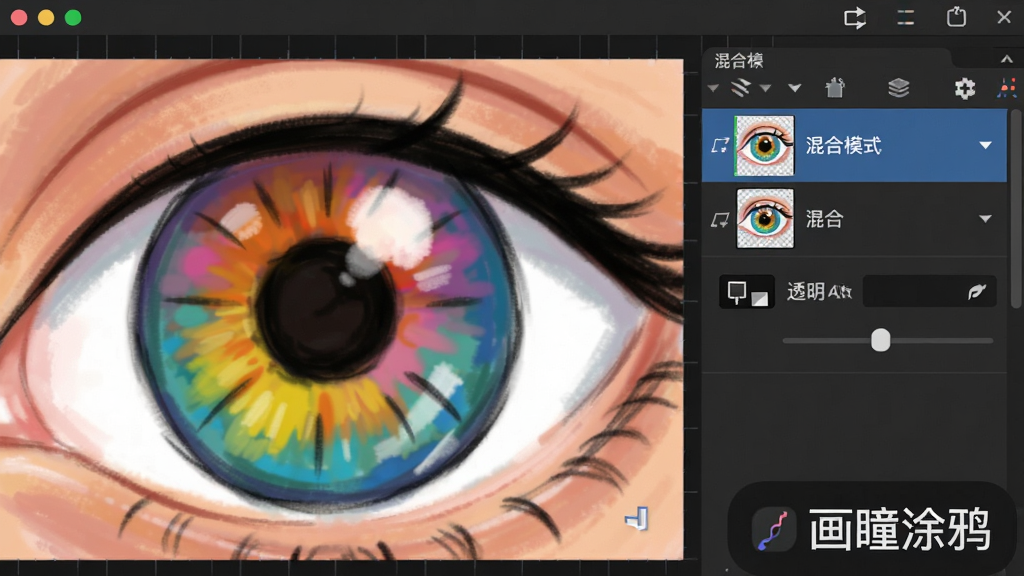Click the 混合 layer thumbnail

[x=765, y=219]
